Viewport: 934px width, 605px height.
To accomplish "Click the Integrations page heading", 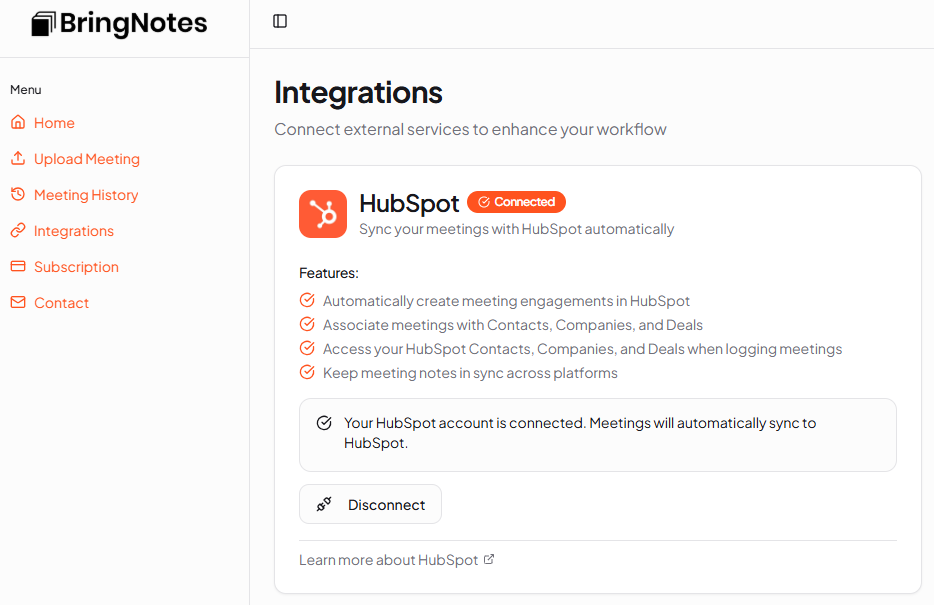I will coord(358,92).
